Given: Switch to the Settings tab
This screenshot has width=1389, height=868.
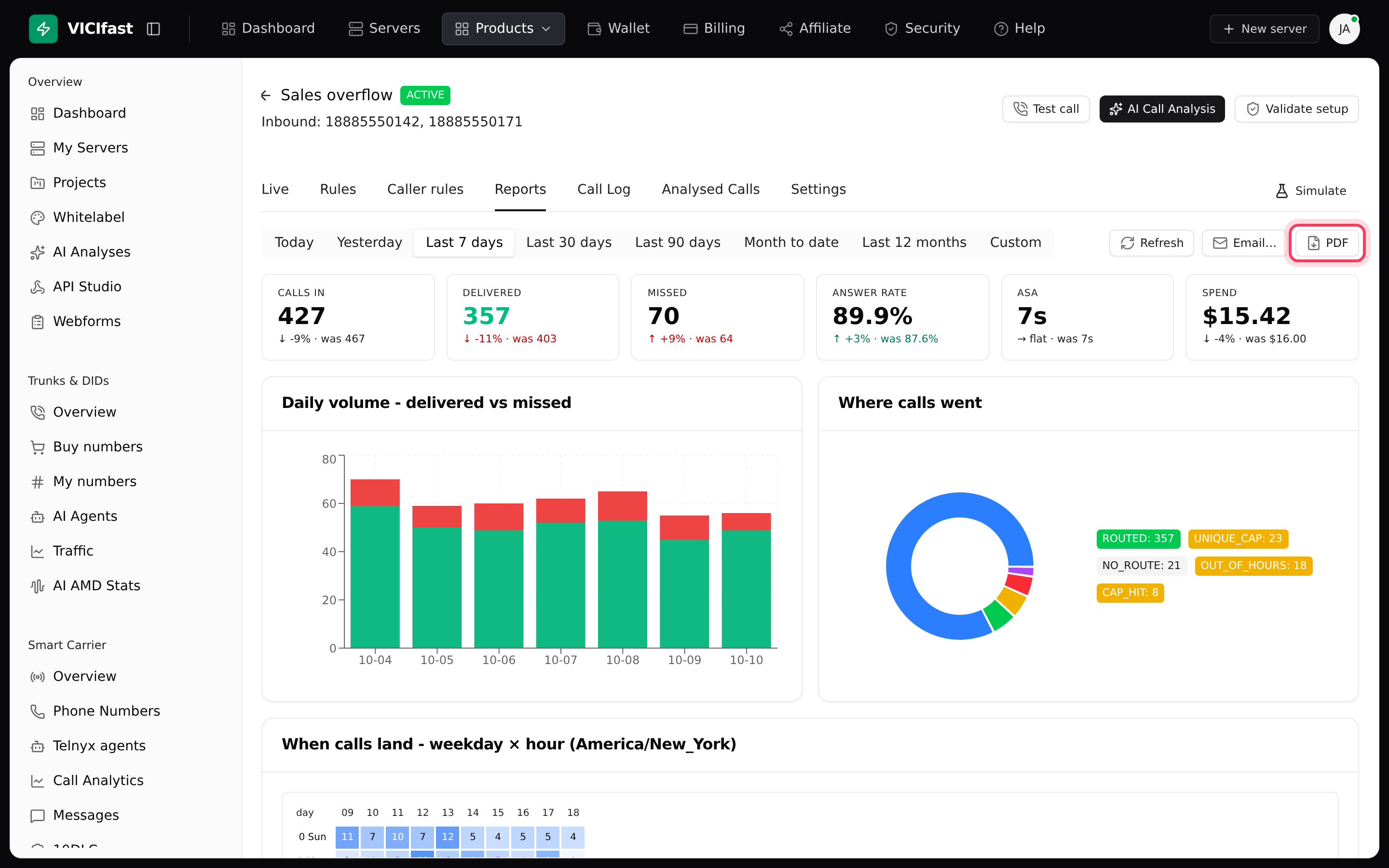Looking at the screenshot, I should coord(818,190).
